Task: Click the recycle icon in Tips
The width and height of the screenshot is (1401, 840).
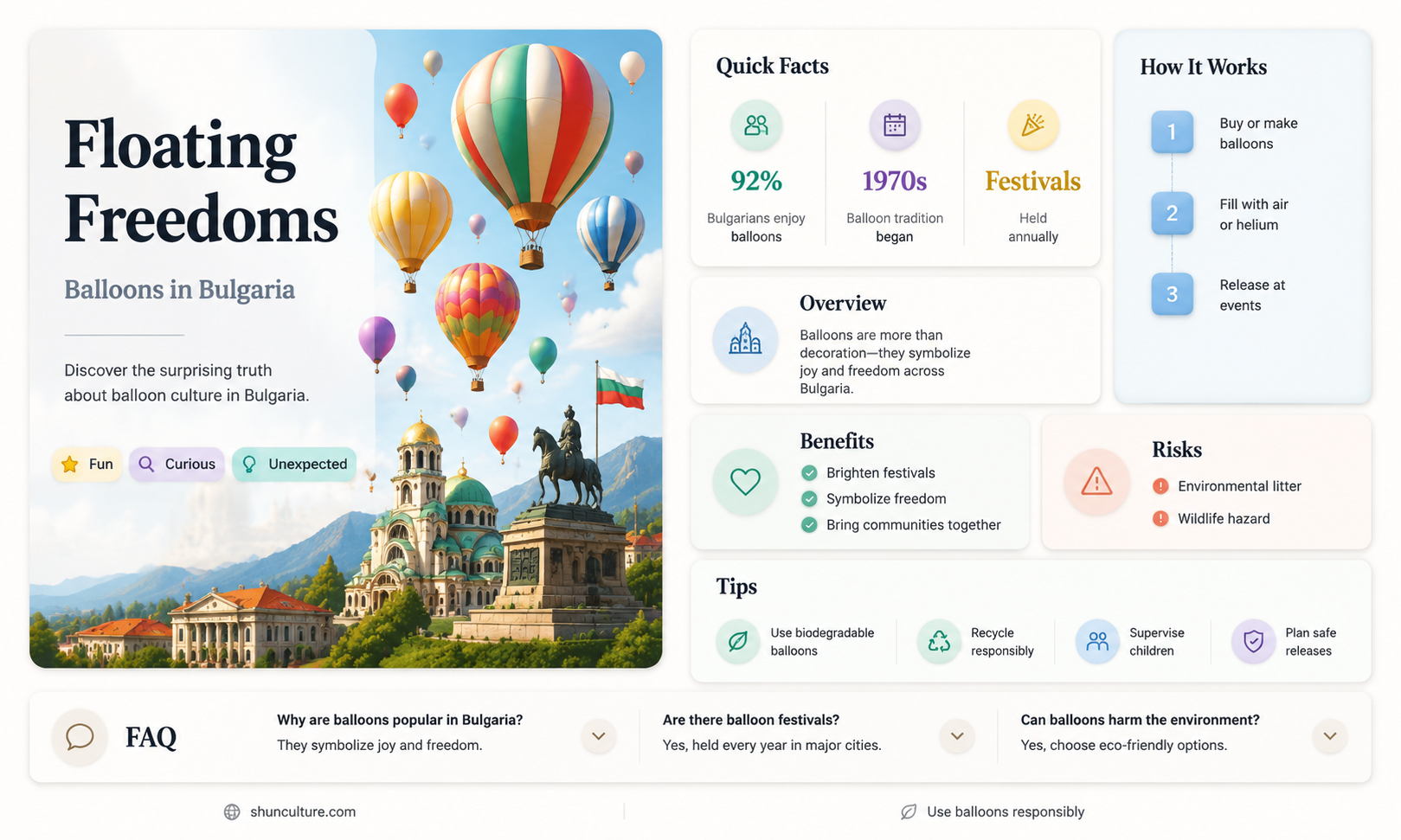Action: 939,641
